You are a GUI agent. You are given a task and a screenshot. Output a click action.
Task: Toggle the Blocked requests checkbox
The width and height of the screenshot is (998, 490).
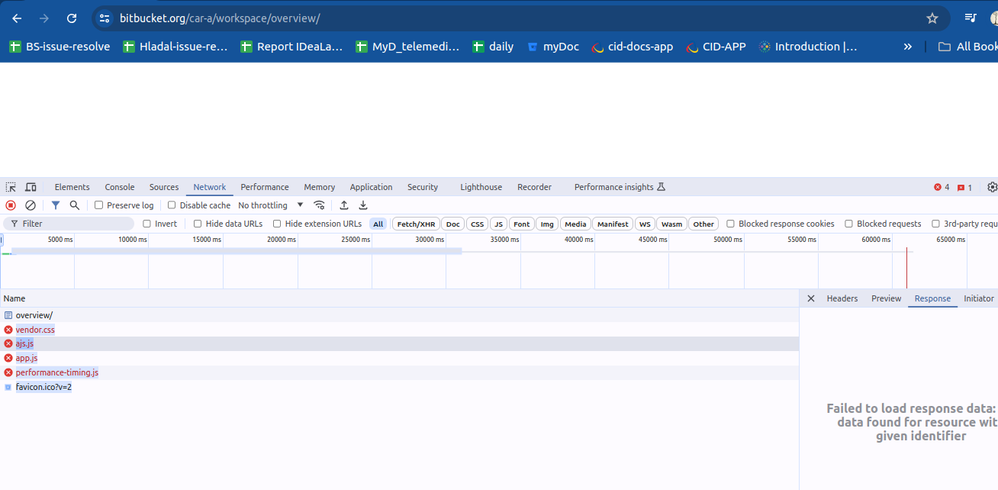click(x=848, y=224)
